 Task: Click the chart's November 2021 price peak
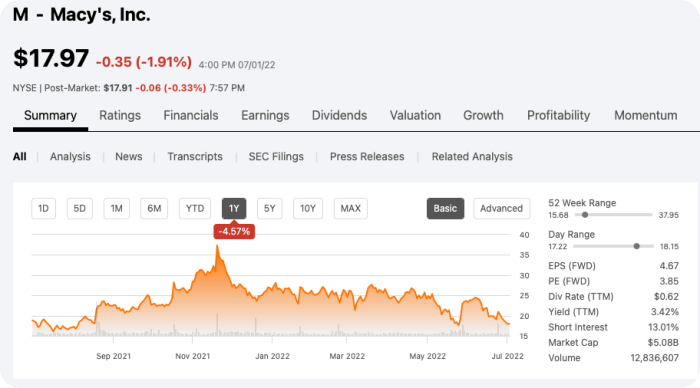(x=217, y=246)
